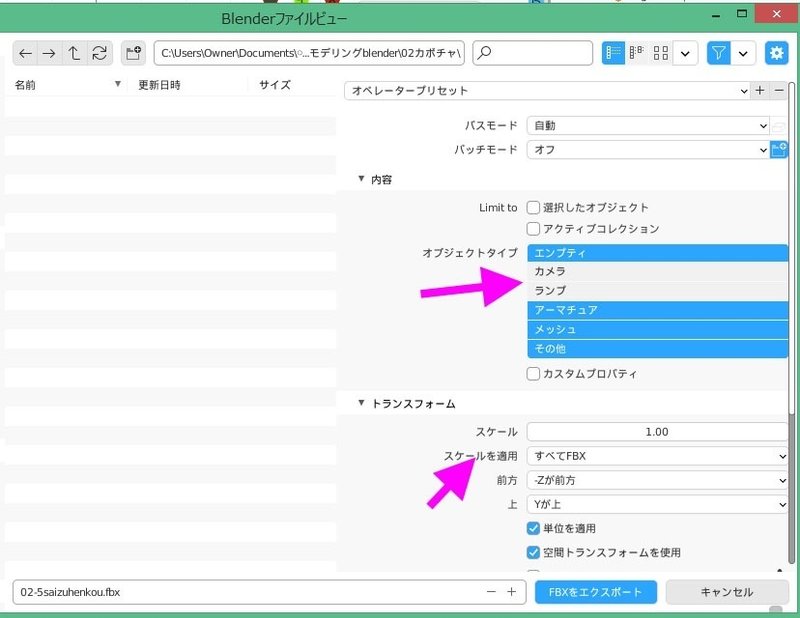
Task: Click FBXをエクスポート button
Action: point(595,592)
